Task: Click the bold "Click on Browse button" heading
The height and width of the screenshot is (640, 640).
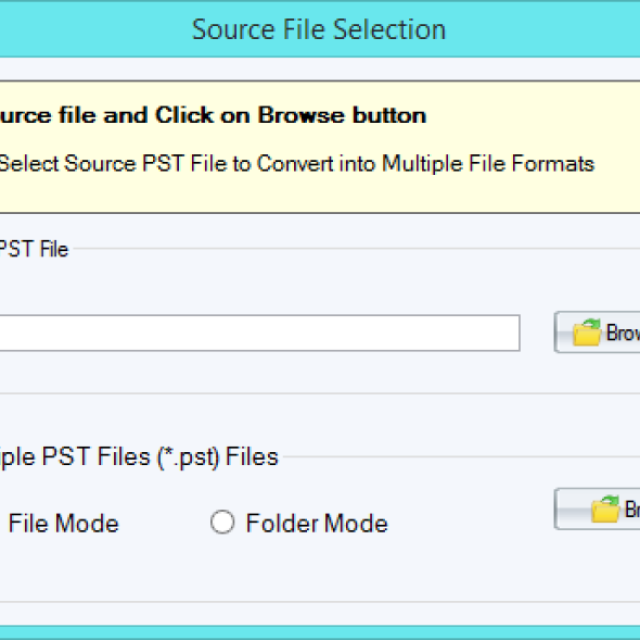Action: (290, 115)
